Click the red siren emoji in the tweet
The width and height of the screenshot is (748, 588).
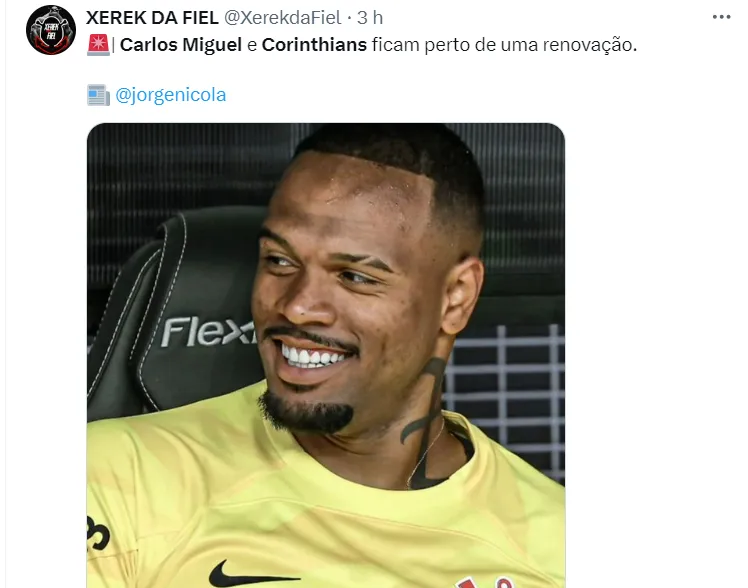pos(98,45)
